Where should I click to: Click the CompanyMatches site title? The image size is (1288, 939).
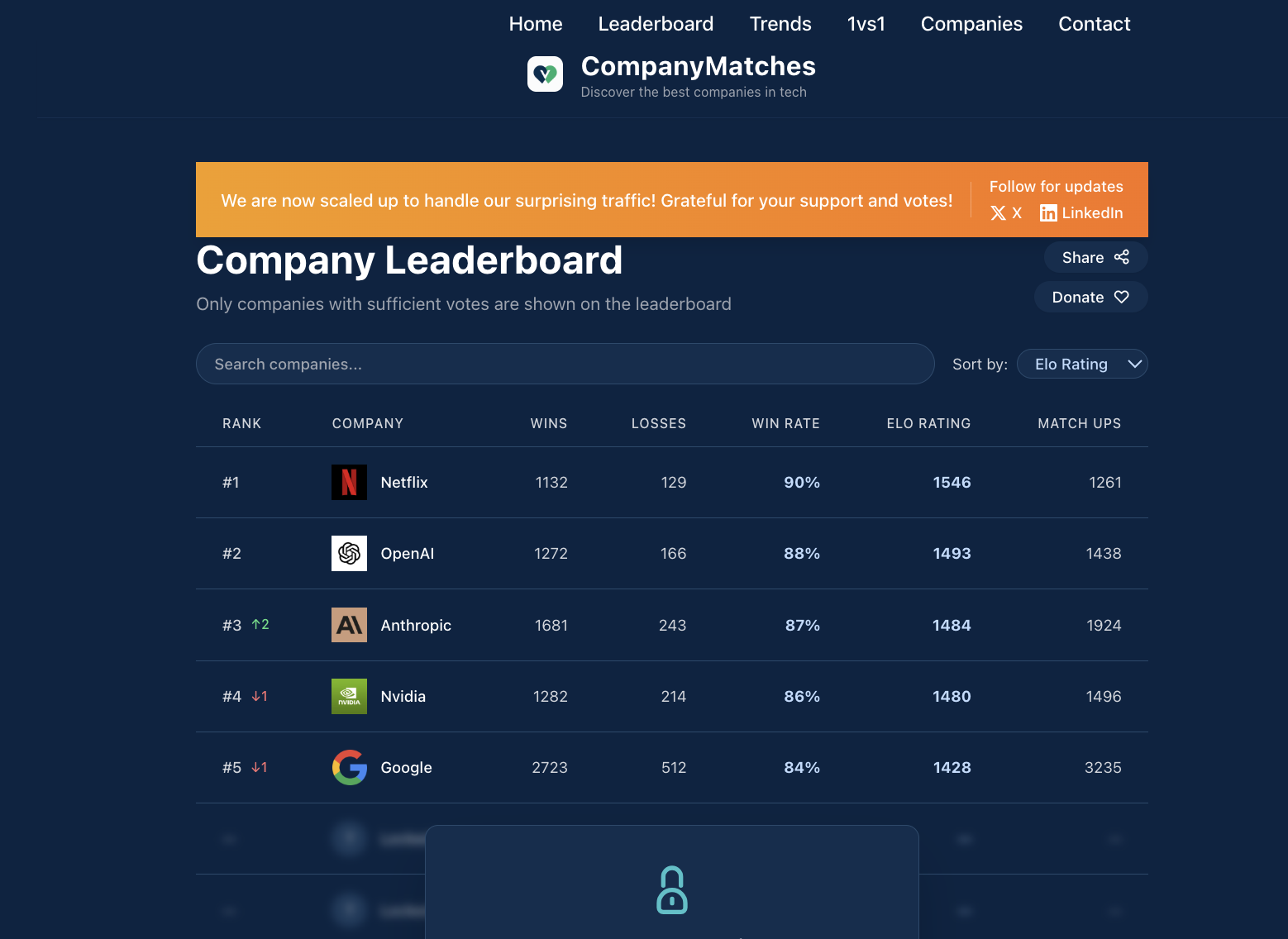(699, 66)
